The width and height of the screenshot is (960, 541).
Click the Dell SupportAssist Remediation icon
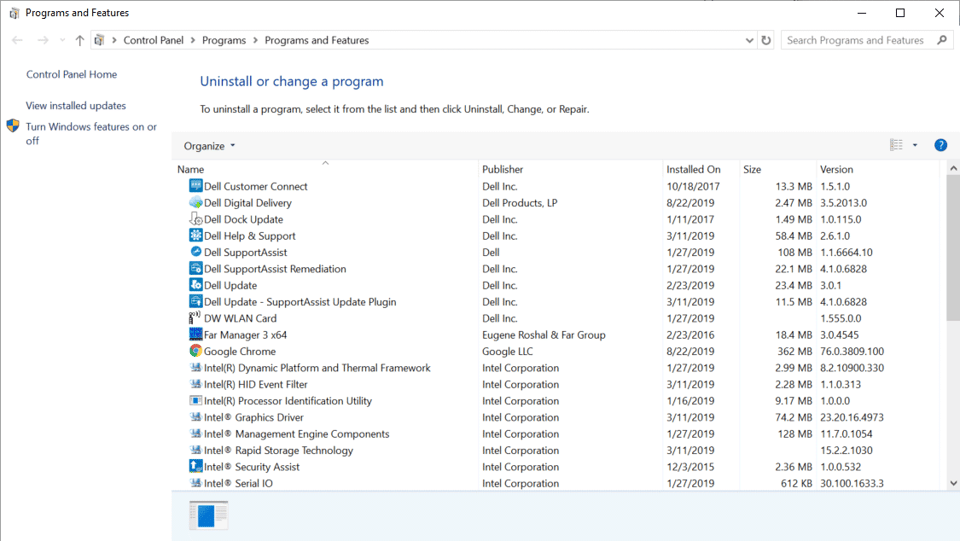pyautogui.click(x=195, y=268)
